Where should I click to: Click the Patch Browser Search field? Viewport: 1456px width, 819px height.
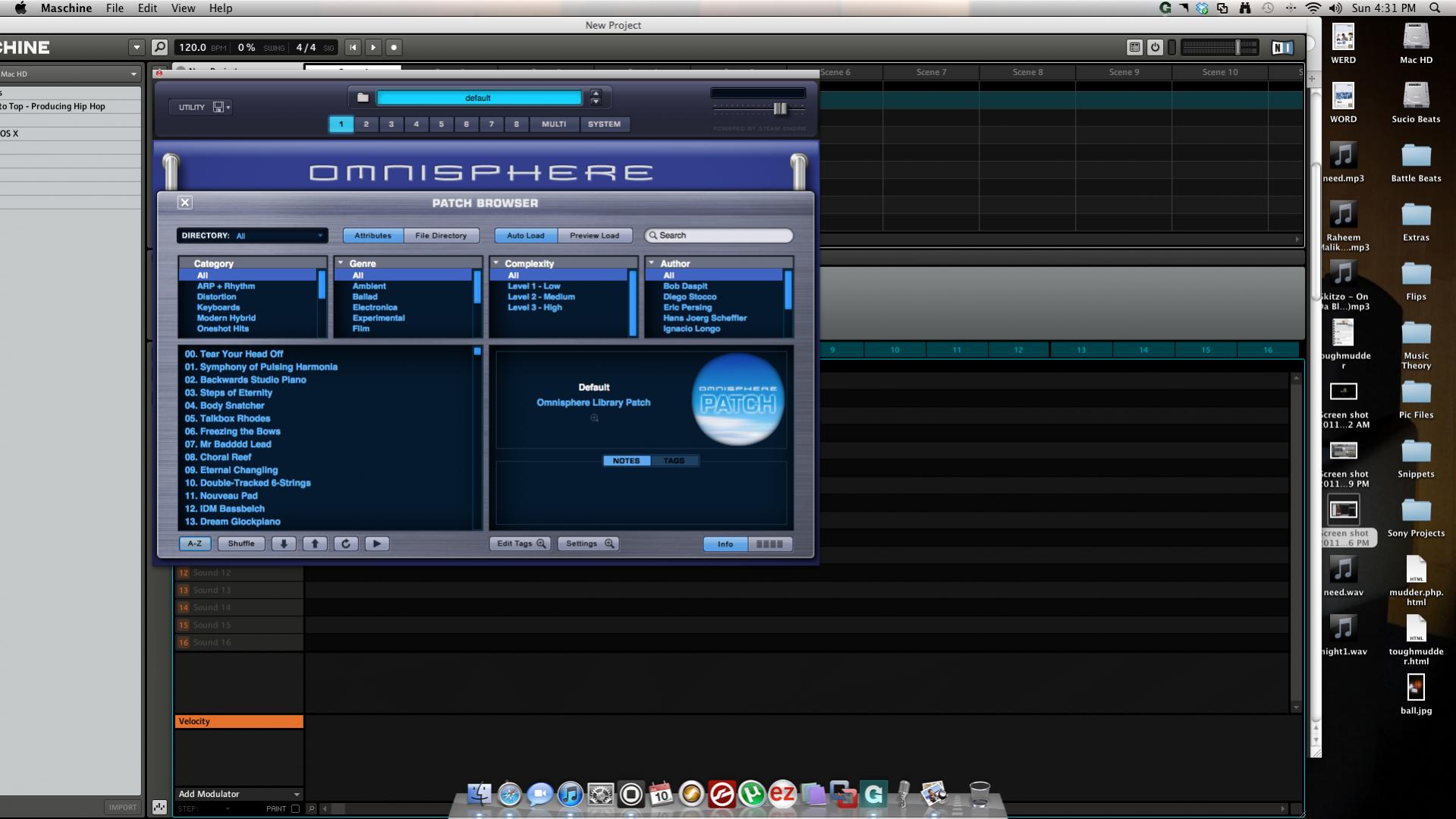pyautogui.click(x=719, y=235)
